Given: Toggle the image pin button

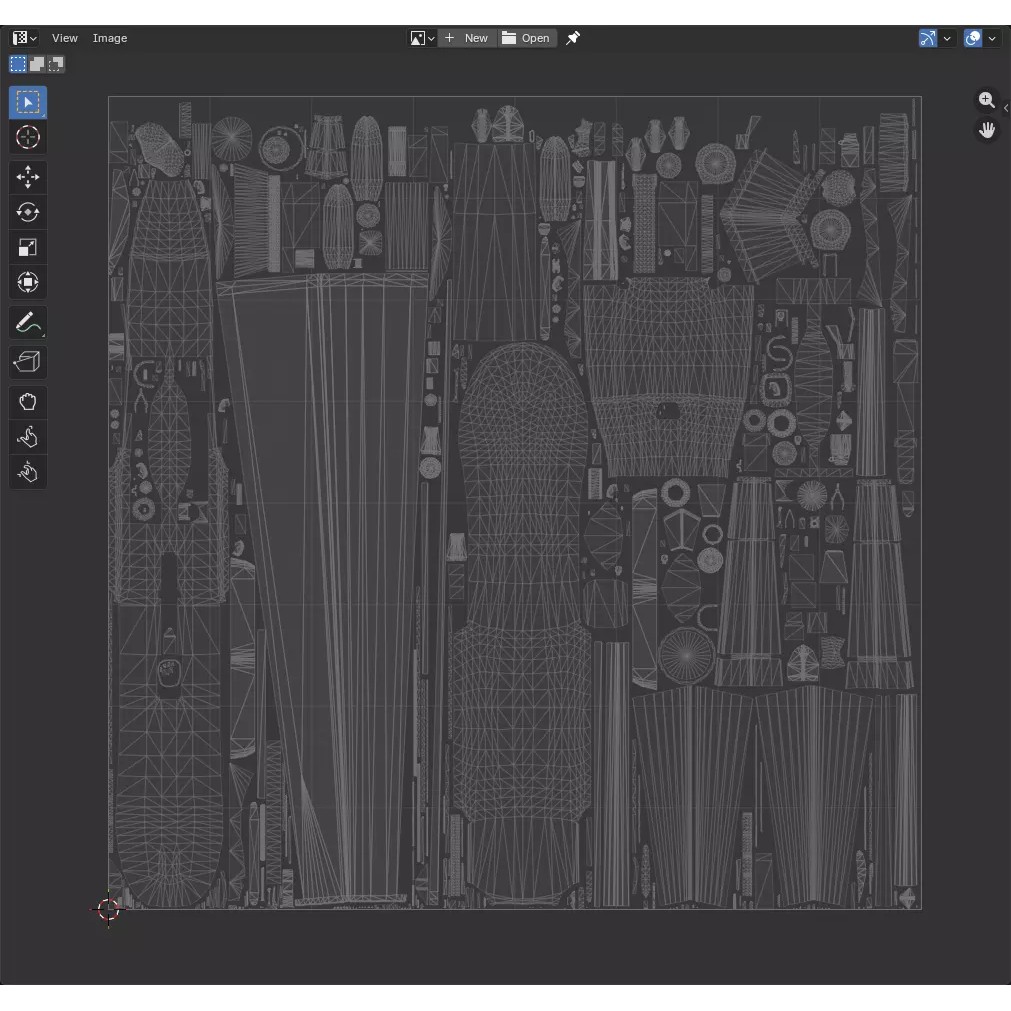Looking at the screenshot, I should 572,38.
